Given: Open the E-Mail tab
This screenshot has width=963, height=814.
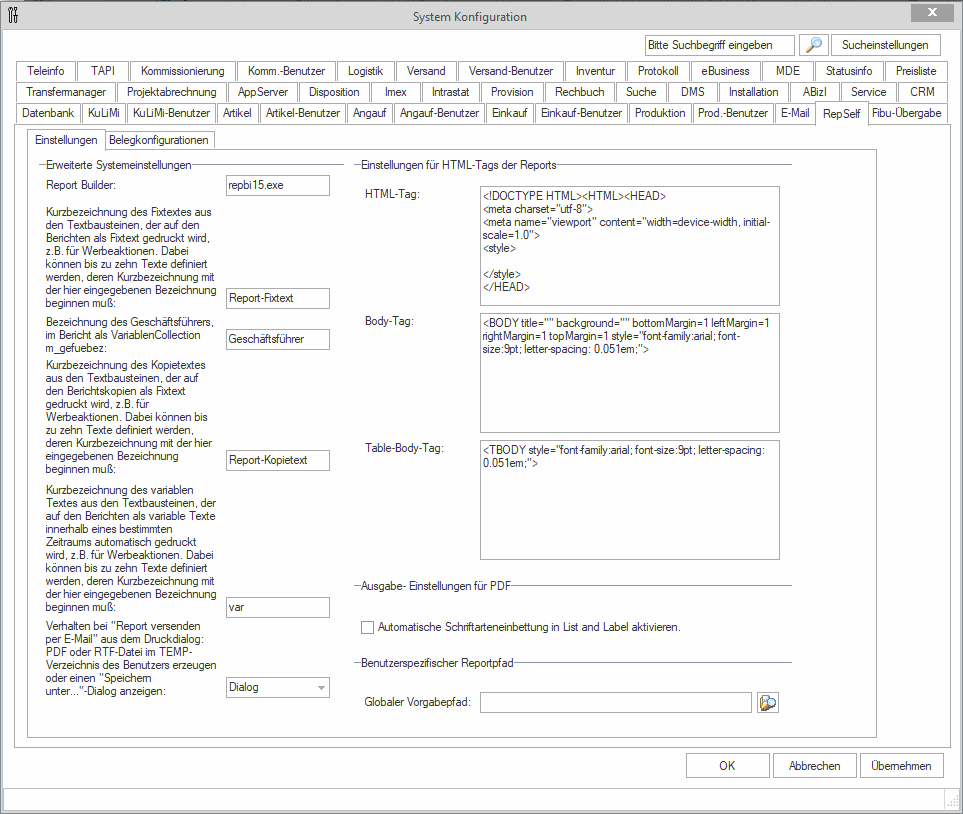Looking at the screenshot, I should [x=795, y=114].
